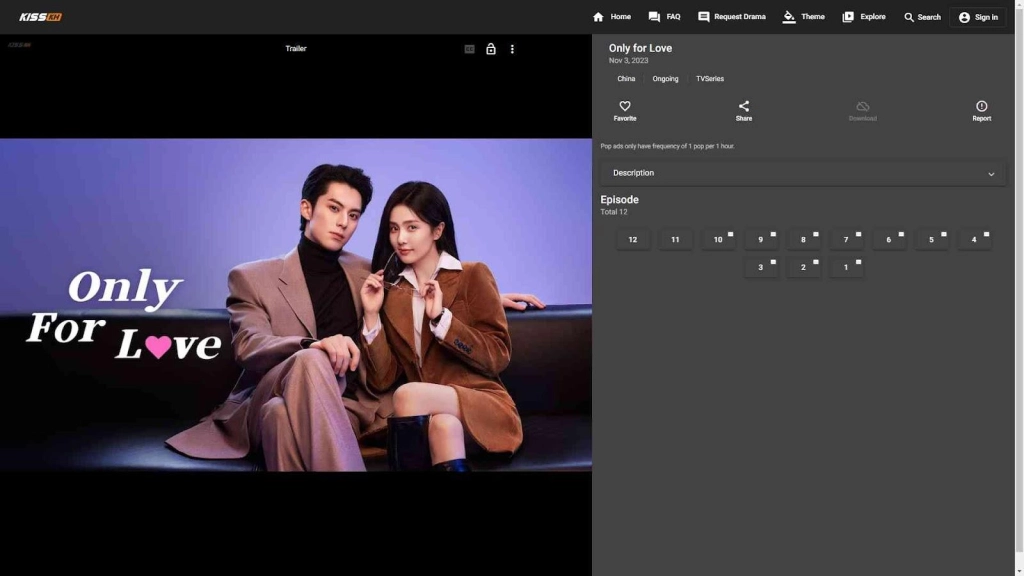Open the player's three-dot options menu
This screenshot has height=576, width=1024.
click(512, 49)
